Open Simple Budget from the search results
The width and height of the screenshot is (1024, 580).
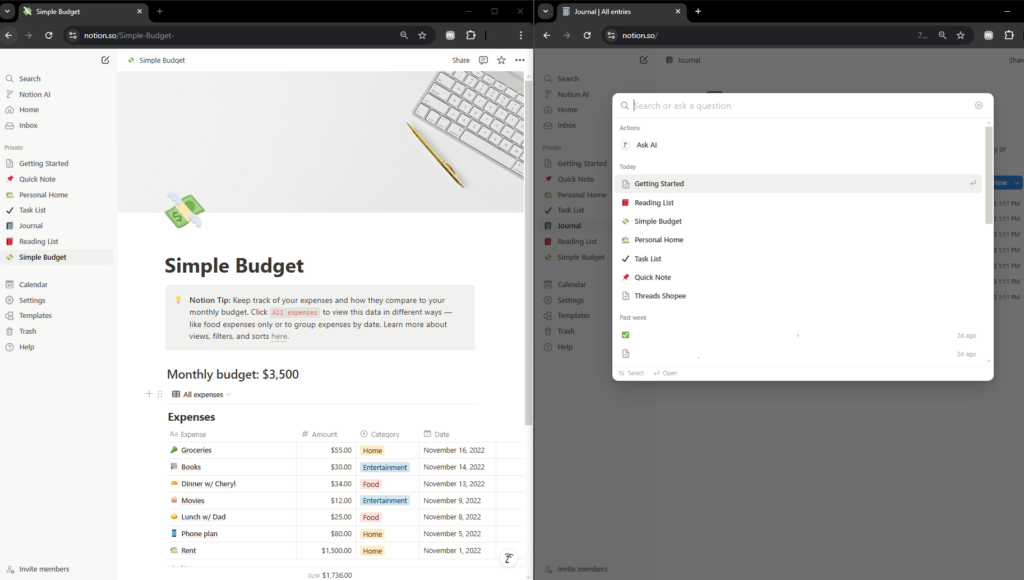pos(799,221)
